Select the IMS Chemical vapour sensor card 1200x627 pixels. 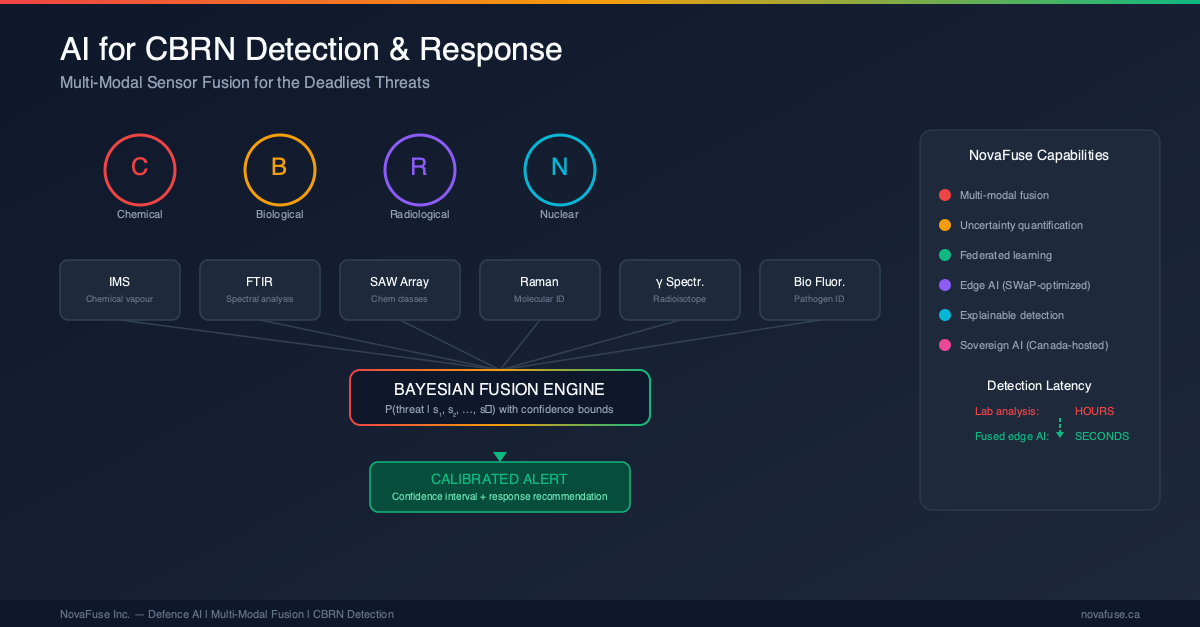(120, 290)
